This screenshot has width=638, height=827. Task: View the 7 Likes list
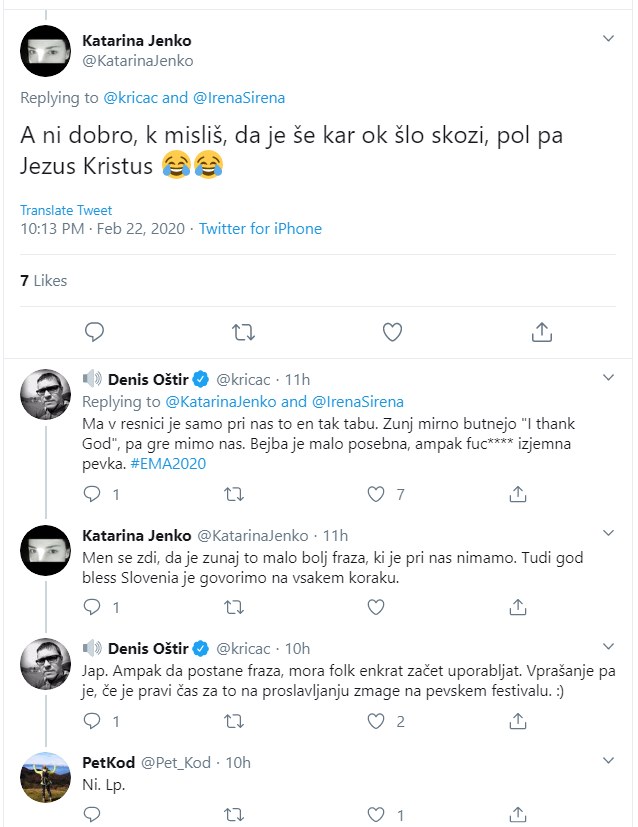click(44, 281)
